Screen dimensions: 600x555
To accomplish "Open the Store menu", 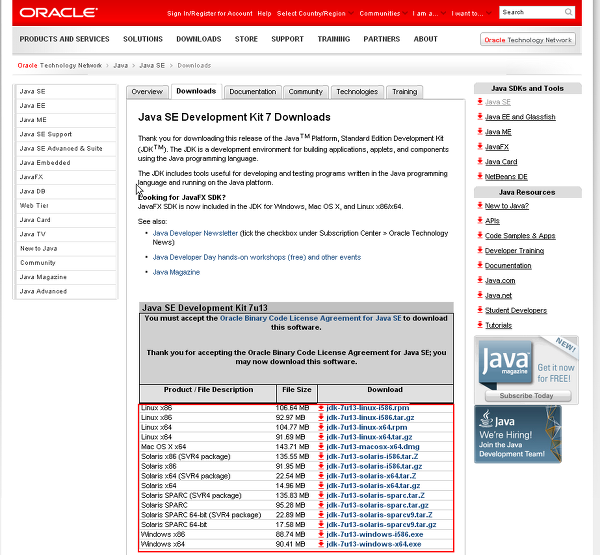I will [246, 39].
